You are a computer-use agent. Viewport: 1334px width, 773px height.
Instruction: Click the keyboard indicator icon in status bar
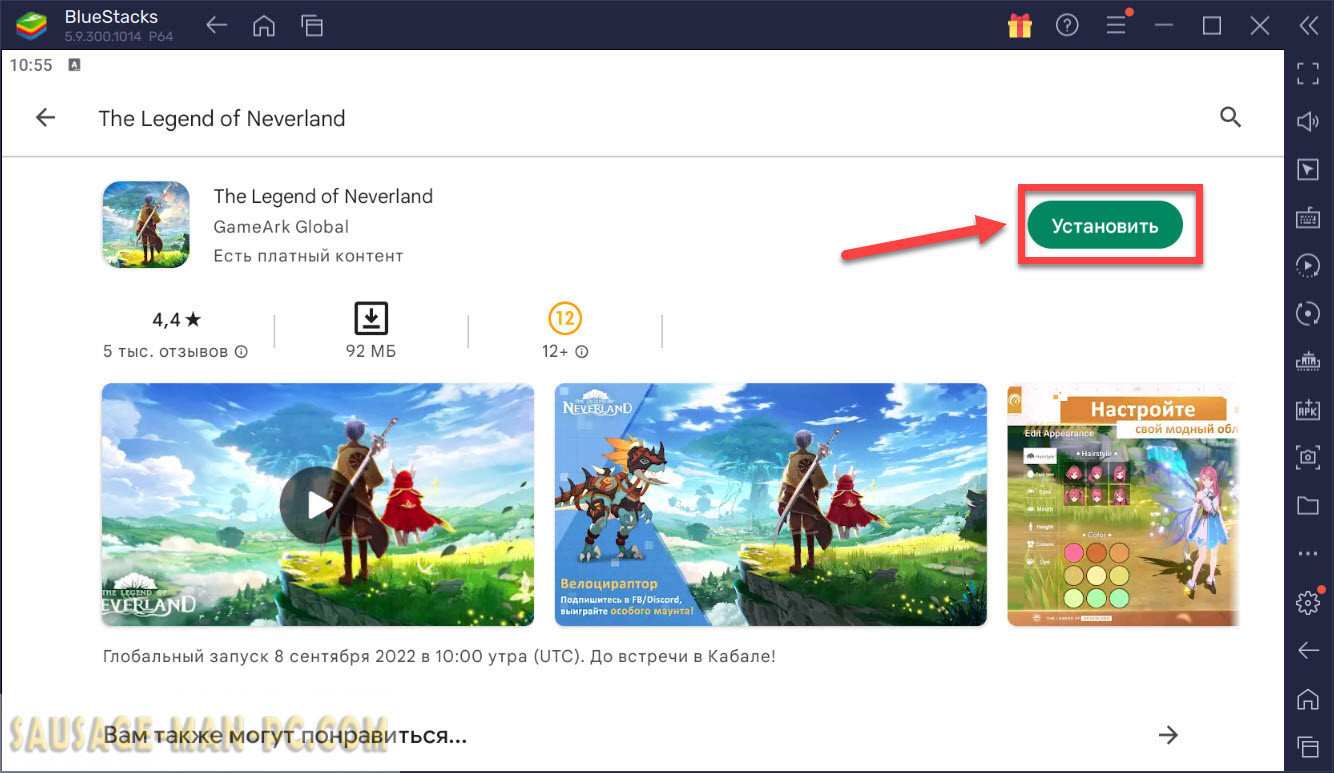(75, 65)
